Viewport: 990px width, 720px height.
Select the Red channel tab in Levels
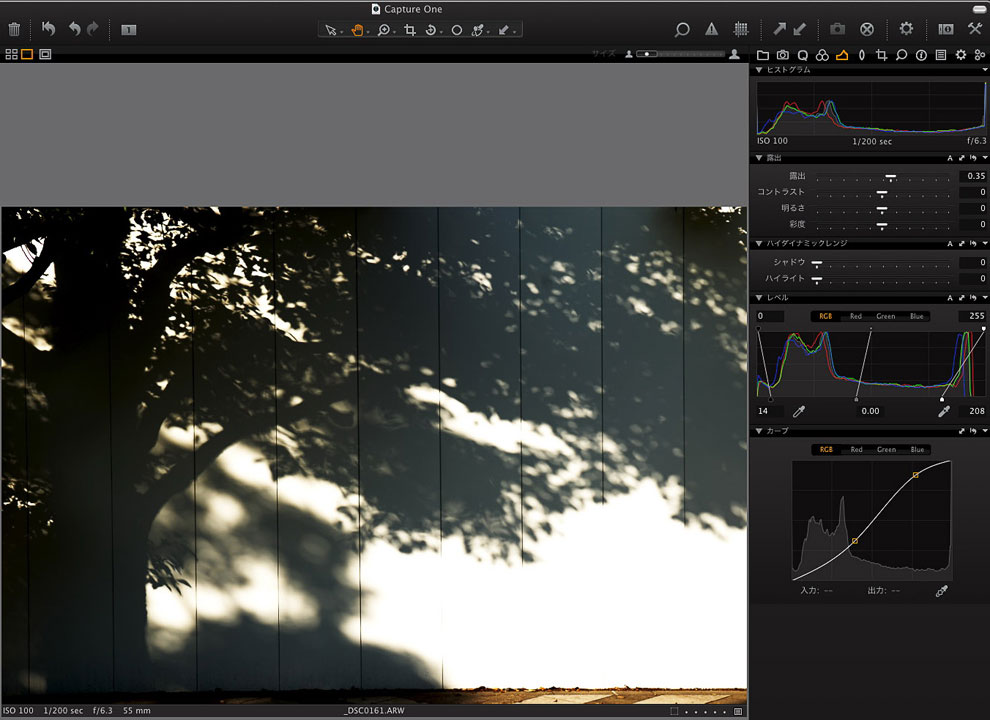tap(856, 316)
